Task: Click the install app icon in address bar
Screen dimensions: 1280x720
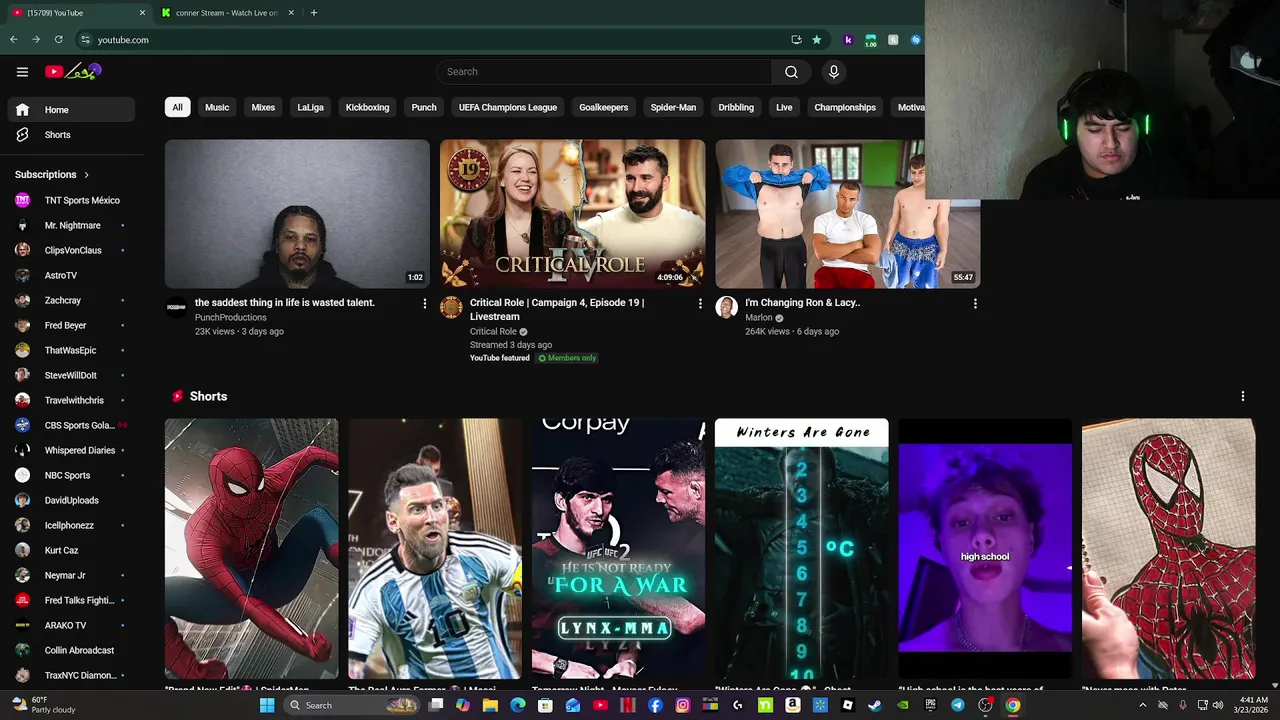Action: pos(796,40)
